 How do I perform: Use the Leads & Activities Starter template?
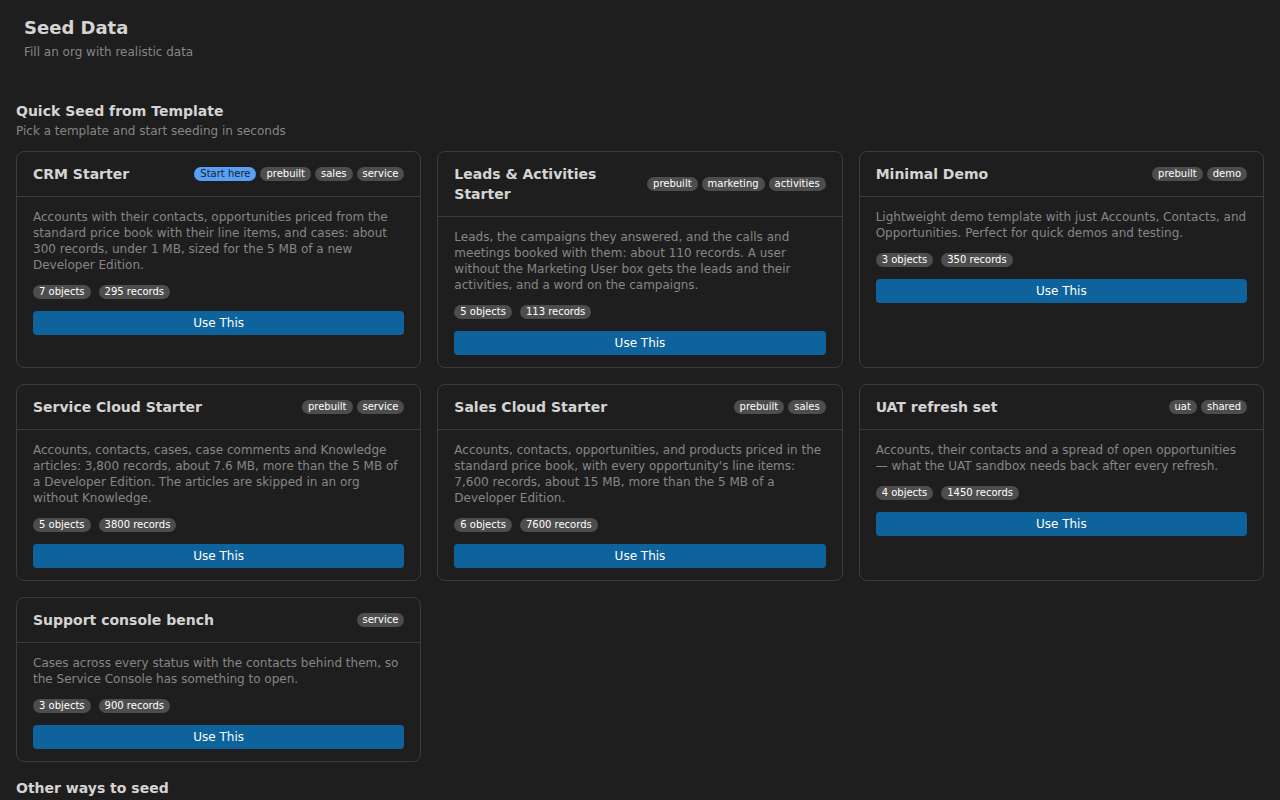coord(640,343)
